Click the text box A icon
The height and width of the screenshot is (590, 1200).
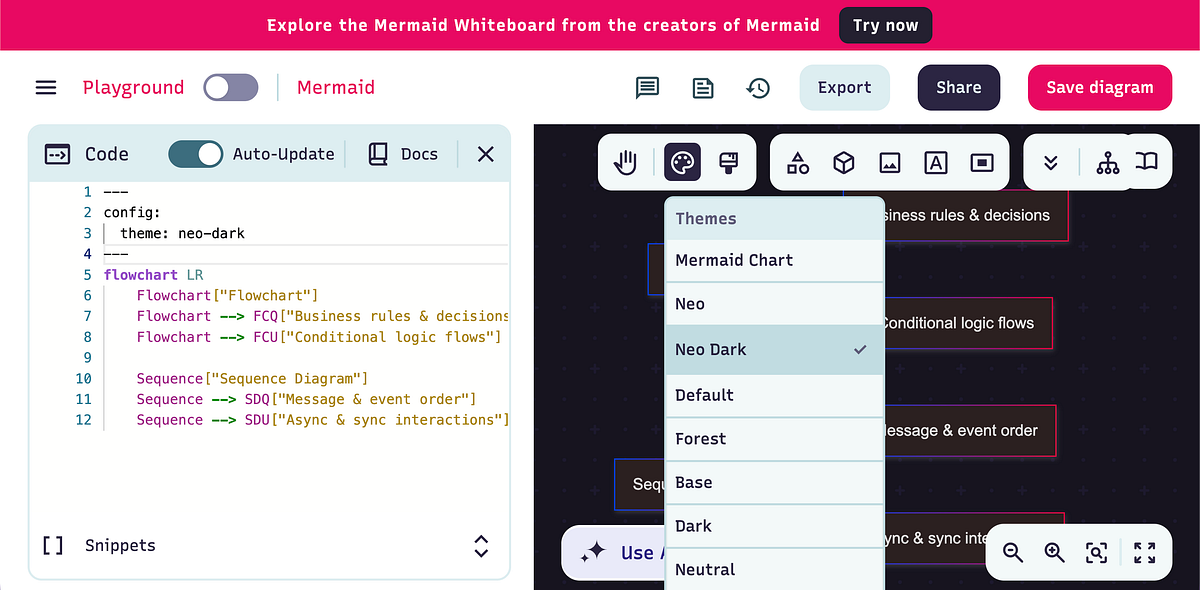pos(935,163)
